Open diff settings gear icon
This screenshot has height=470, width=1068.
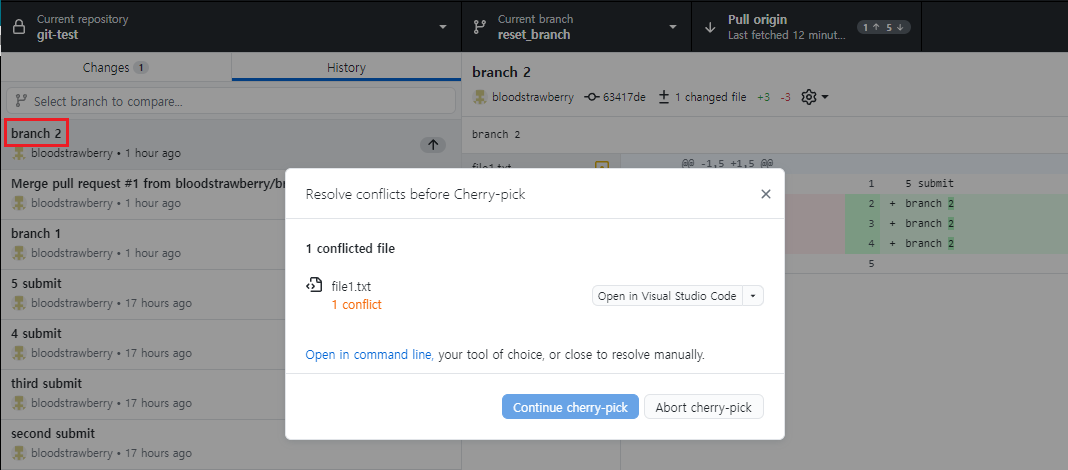tap(808, 97)
